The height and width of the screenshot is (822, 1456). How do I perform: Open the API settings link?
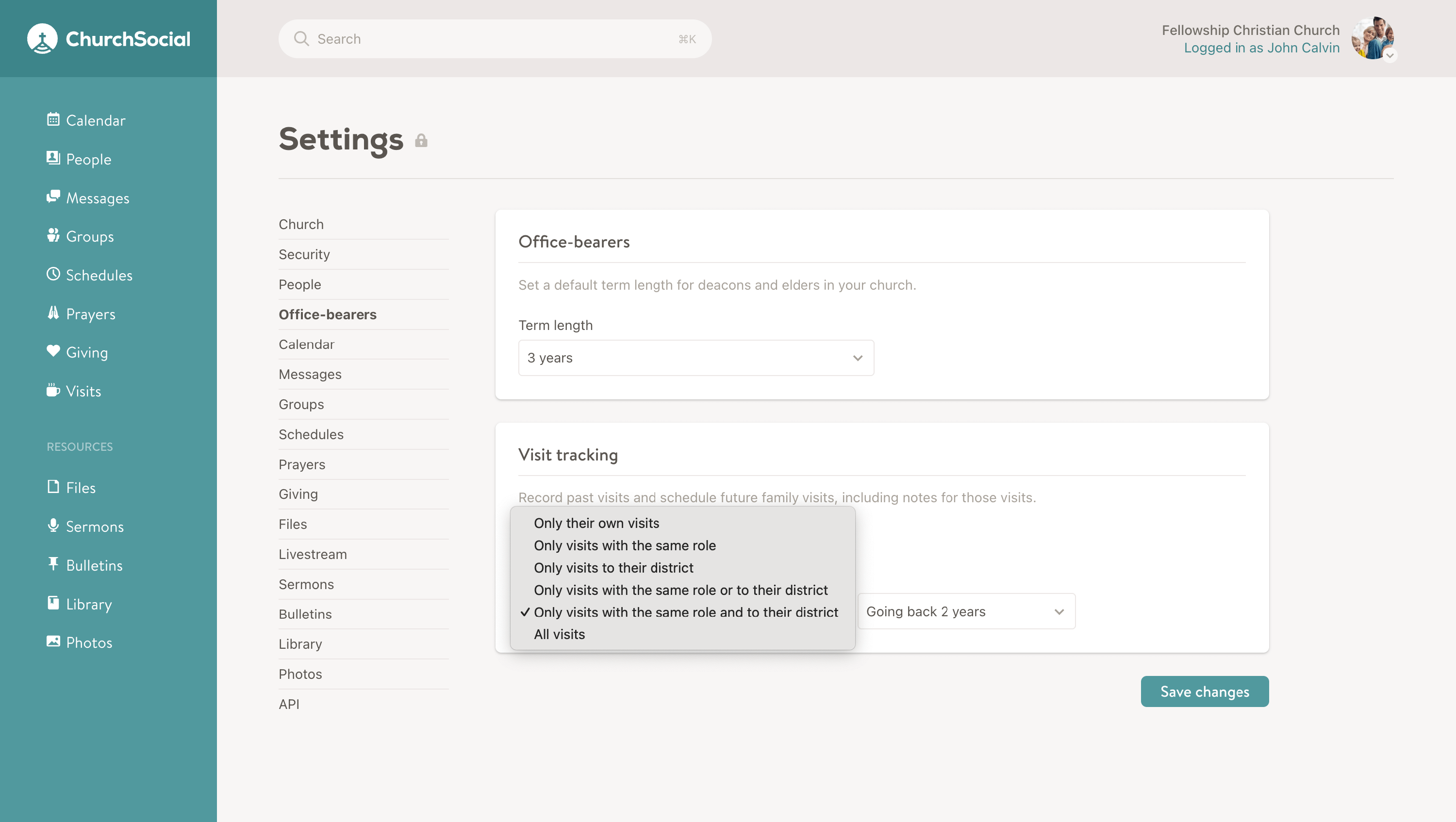[289, 704]
